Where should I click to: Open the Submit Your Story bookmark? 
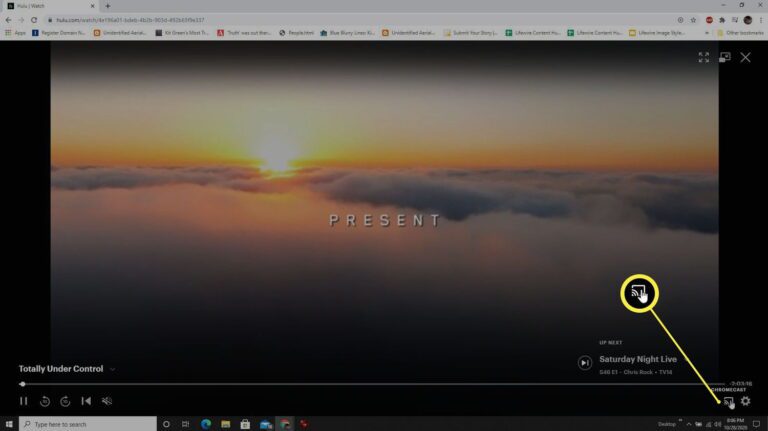(470, 33)
